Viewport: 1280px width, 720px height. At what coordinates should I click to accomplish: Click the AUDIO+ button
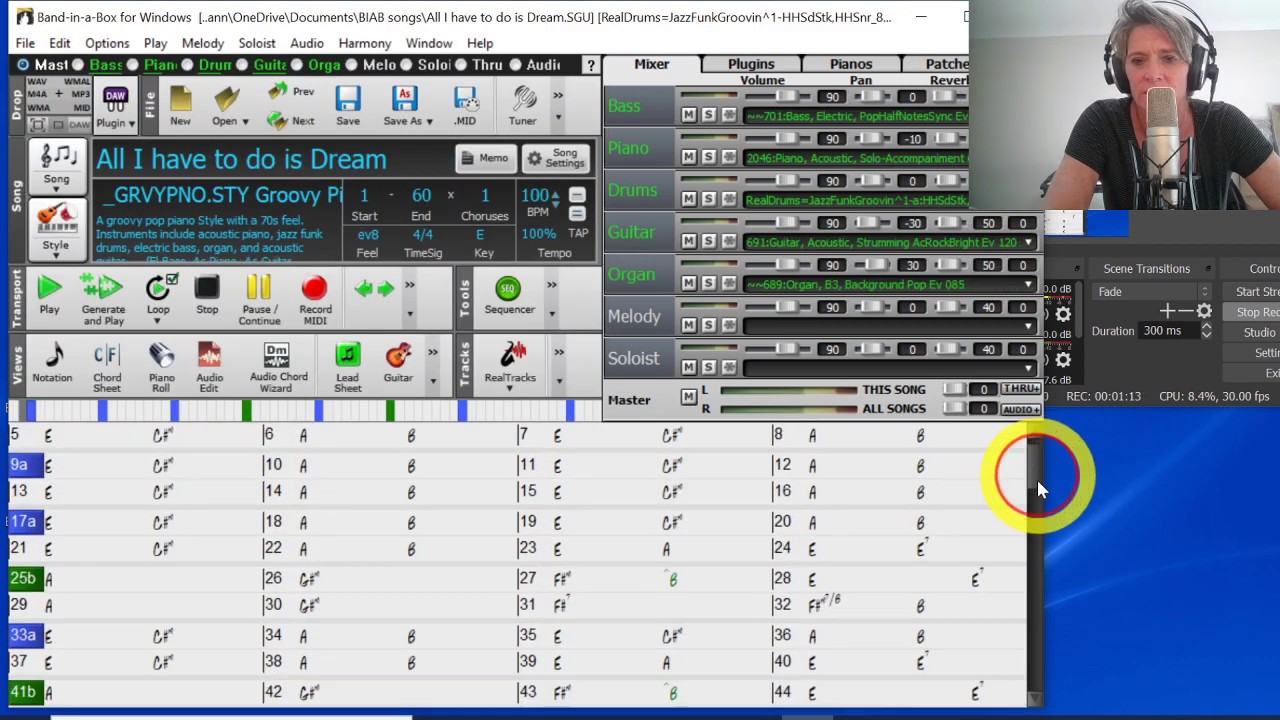pyautogui.click(x=1020, y=409)
